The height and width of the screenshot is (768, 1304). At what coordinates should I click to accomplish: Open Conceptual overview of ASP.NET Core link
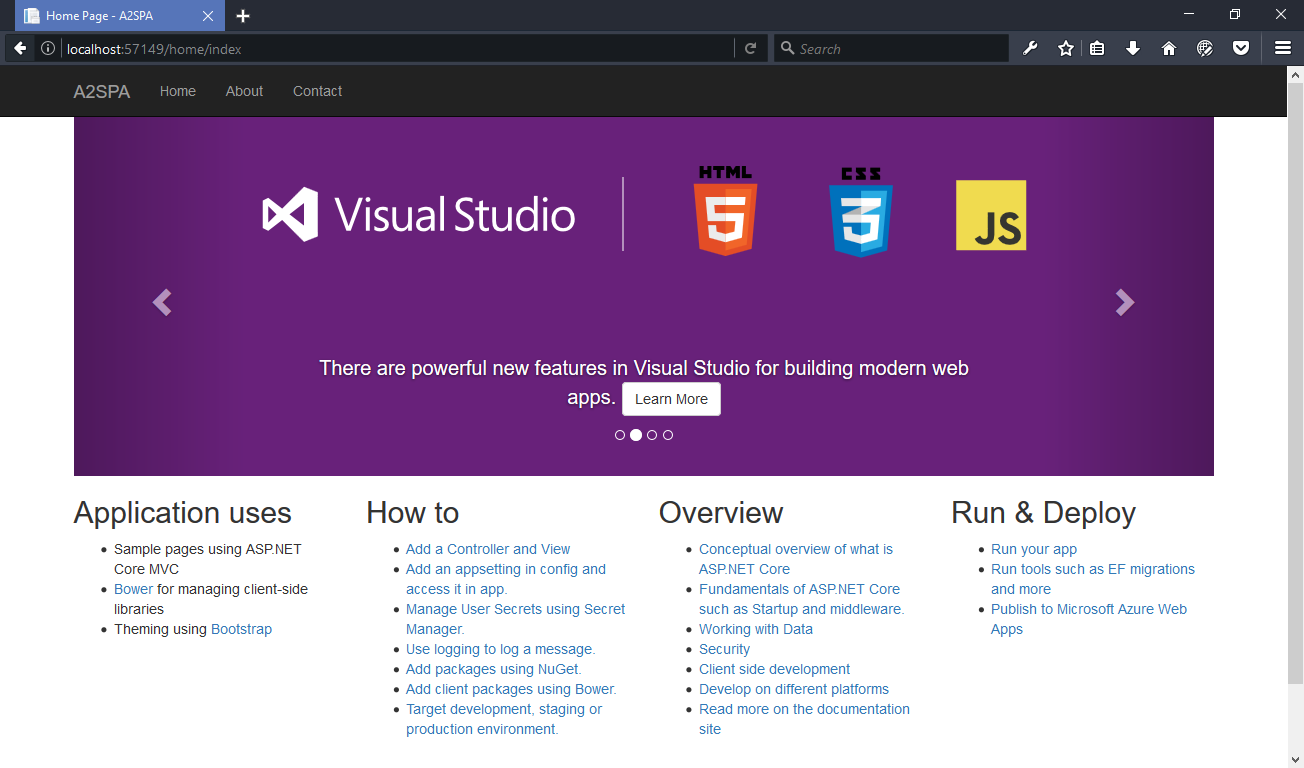796,559
